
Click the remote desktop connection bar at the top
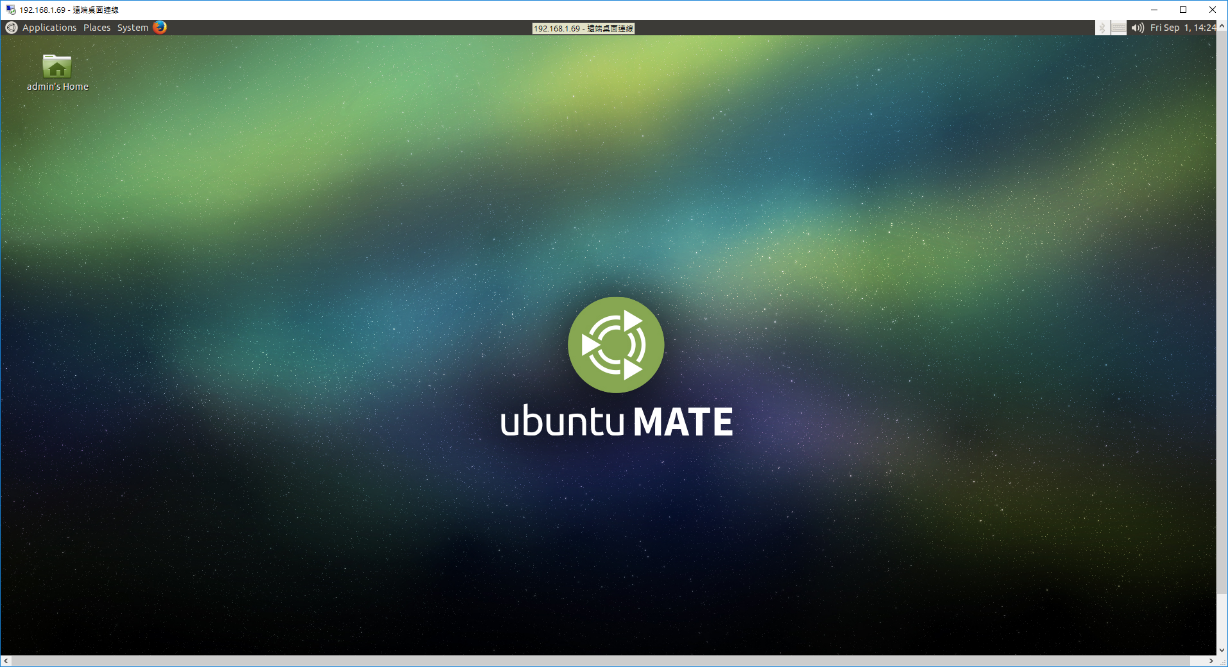pos(584,28)
